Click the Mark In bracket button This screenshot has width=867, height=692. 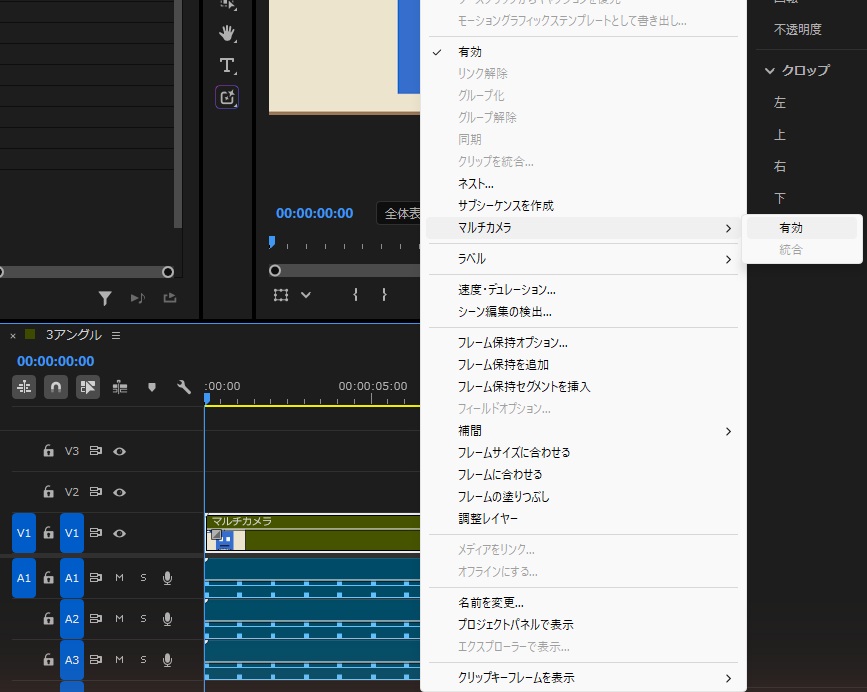(x=355, y=295)
